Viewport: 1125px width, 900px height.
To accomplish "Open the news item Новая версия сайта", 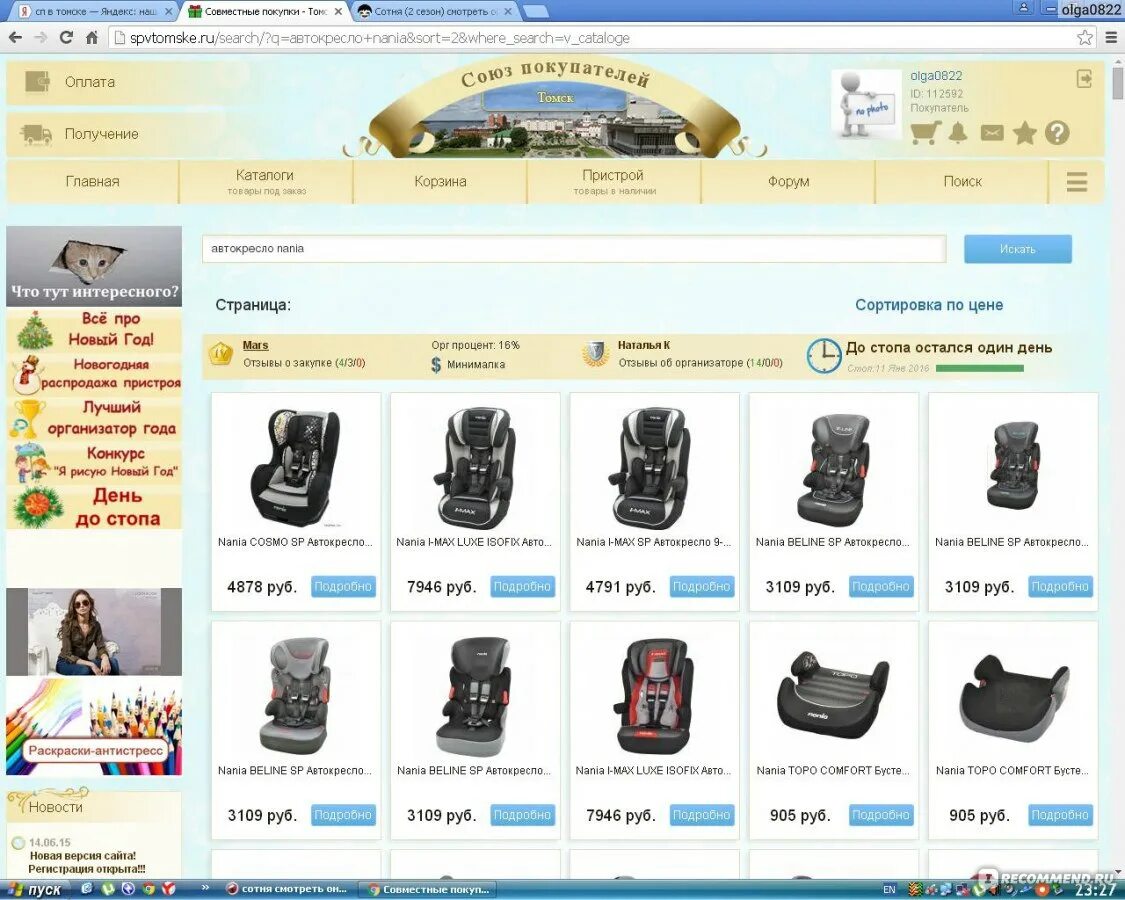I will click(86, 862).
